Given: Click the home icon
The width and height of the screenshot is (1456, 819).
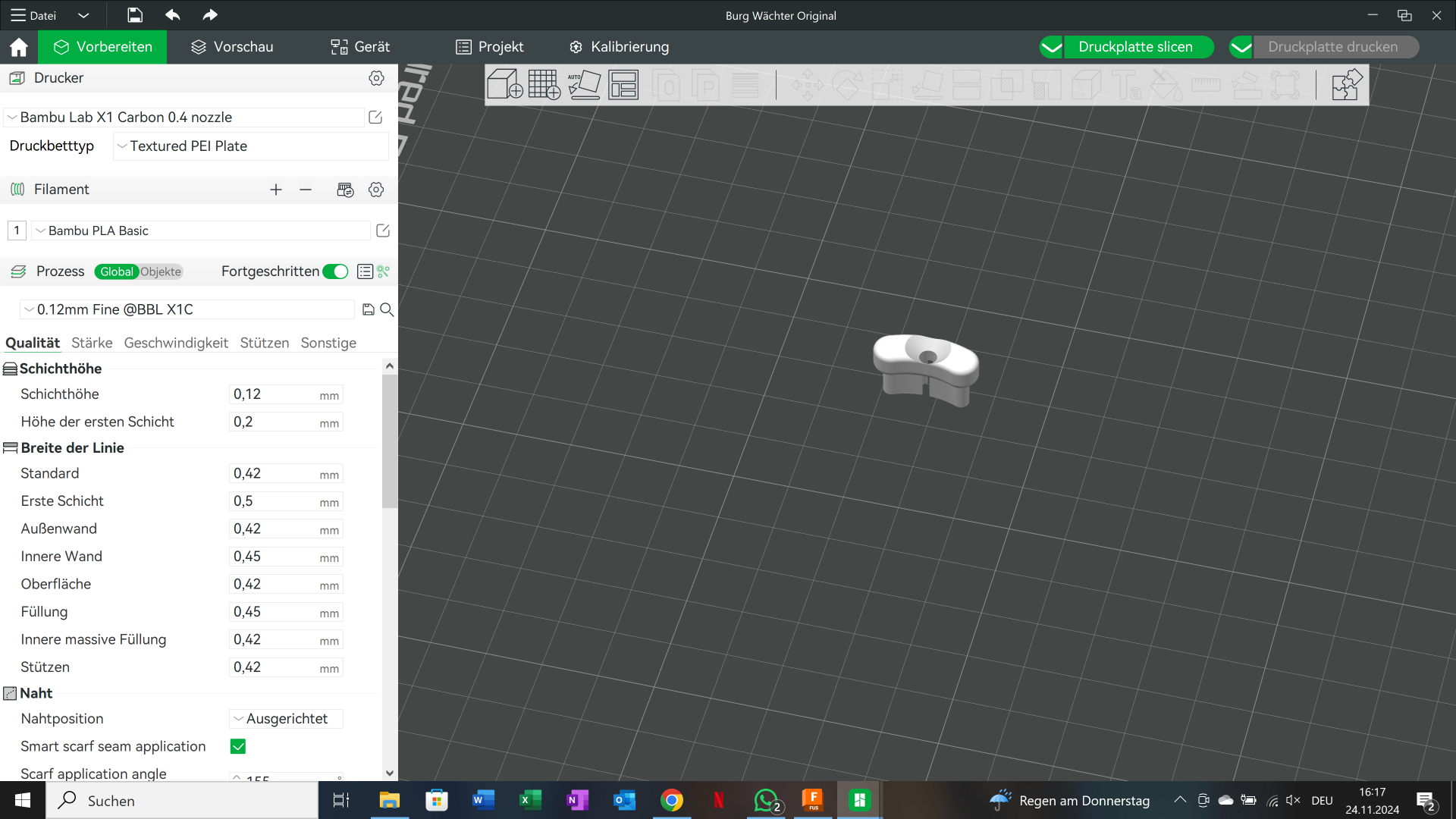Looking at the screenshot, I should (x=19, y=47).
